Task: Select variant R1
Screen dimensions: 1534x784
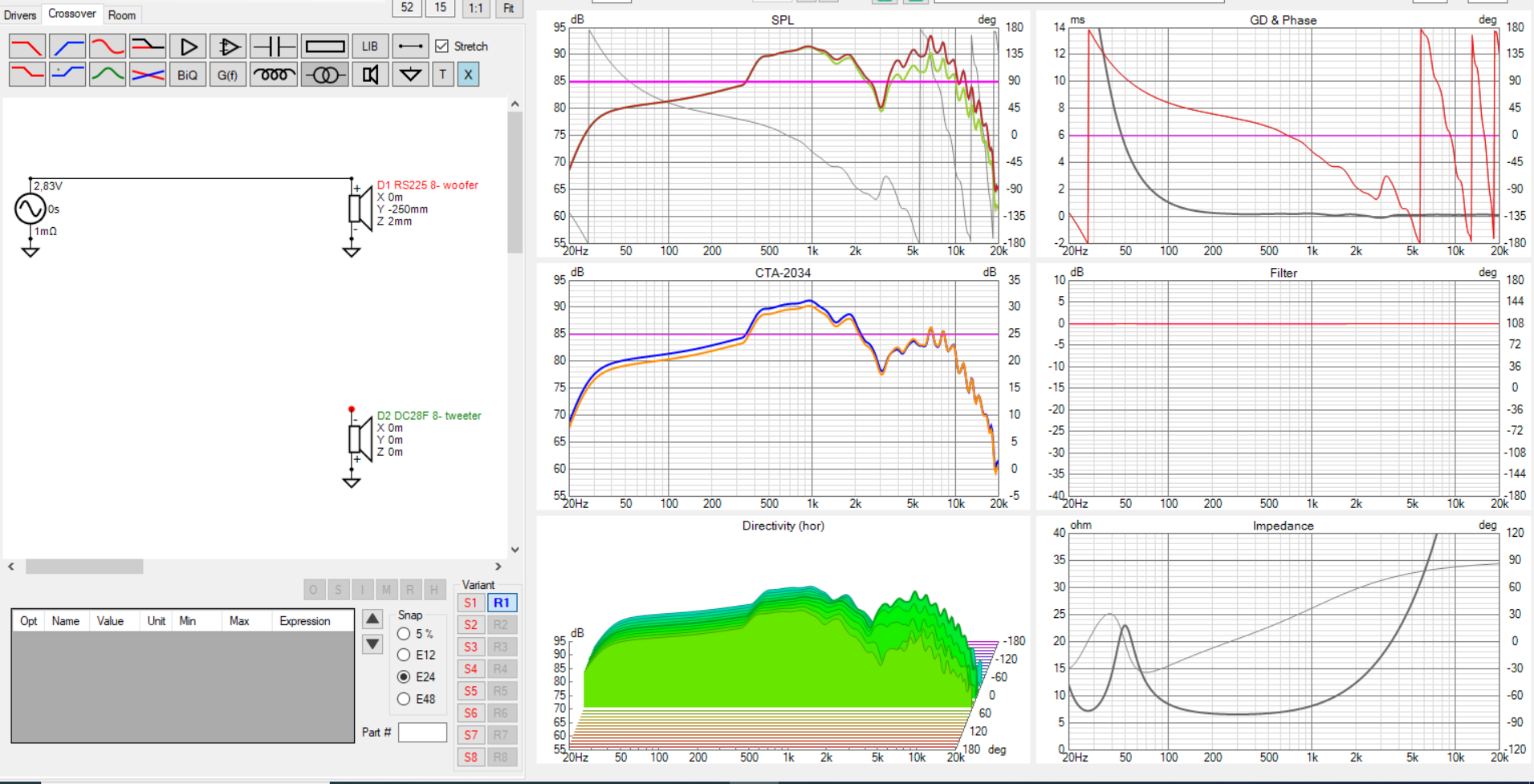Action: pos(502,603)
